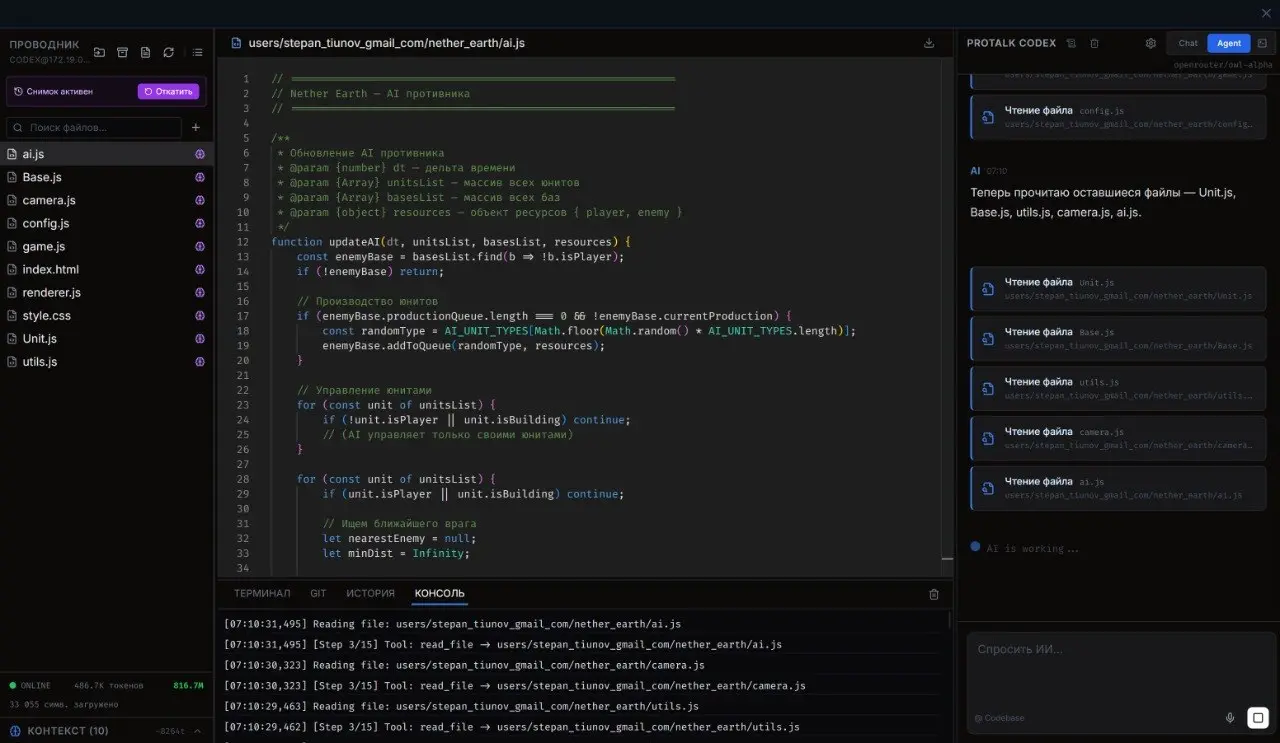Click the purple badge icon next to utils.js

tap(200, 361)
